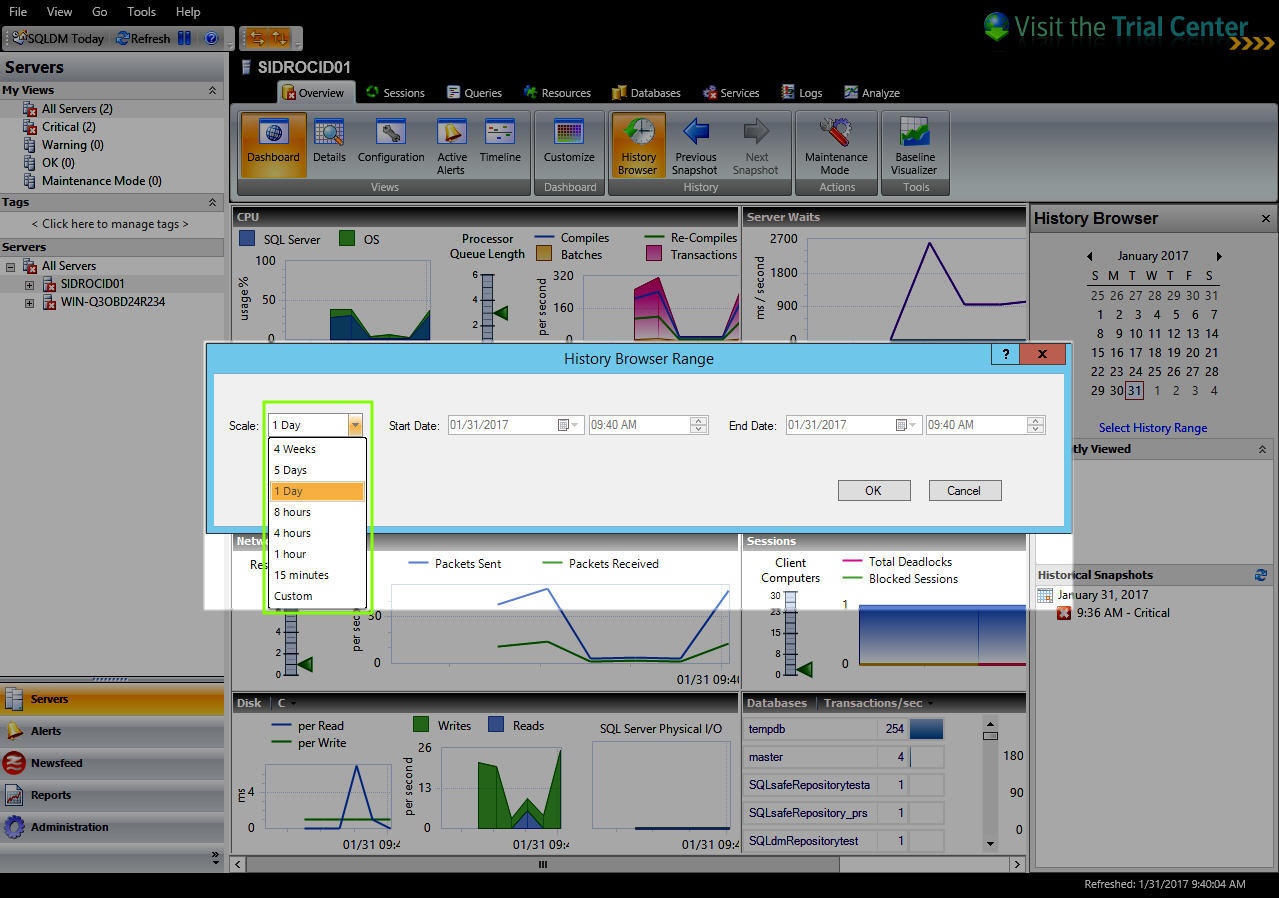
Task: Open the Timeline view
Action: point(500,143)
